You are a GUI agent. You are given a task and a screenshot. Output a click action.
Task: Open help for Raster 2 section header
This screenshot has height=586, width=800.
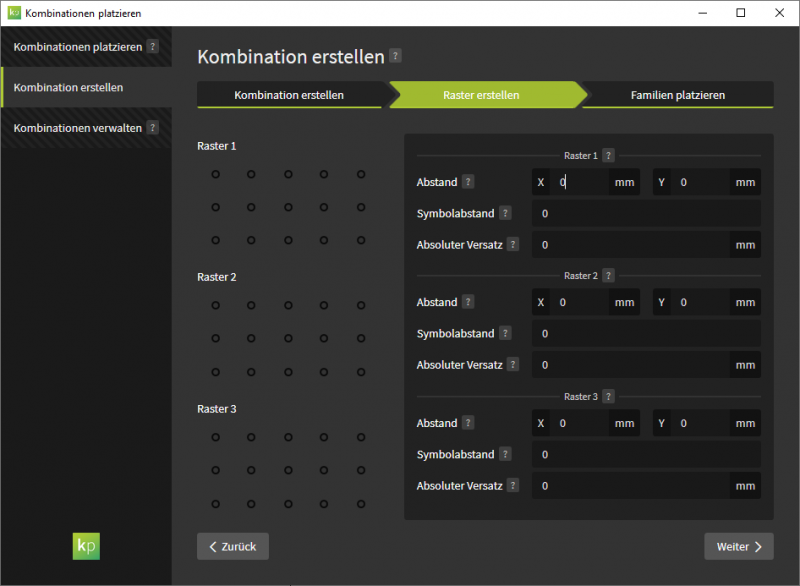click(x=608, y=276)
